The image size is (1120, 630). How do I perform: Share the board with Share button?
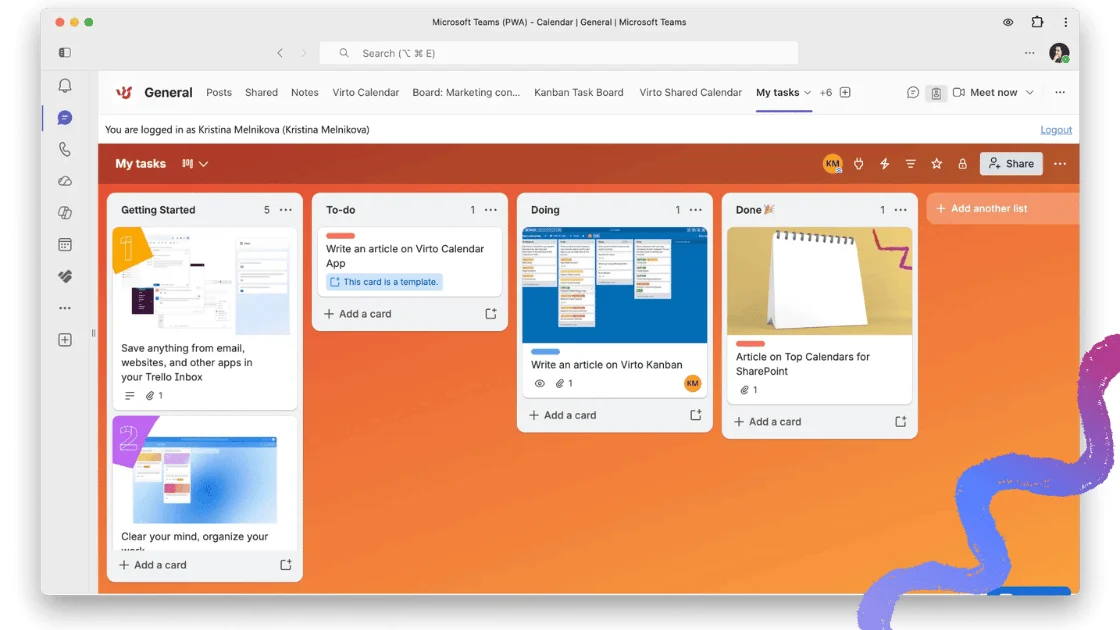1011,164
